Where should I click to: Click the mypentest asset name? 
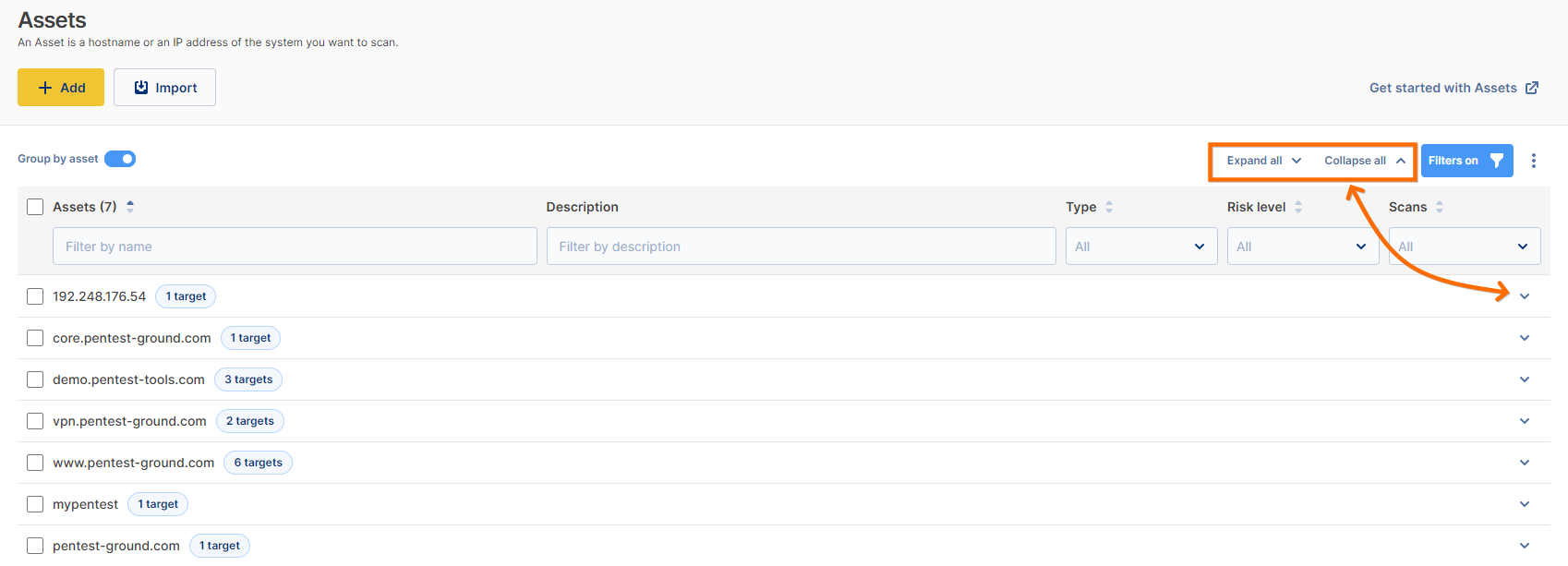(x=85, y=504)
